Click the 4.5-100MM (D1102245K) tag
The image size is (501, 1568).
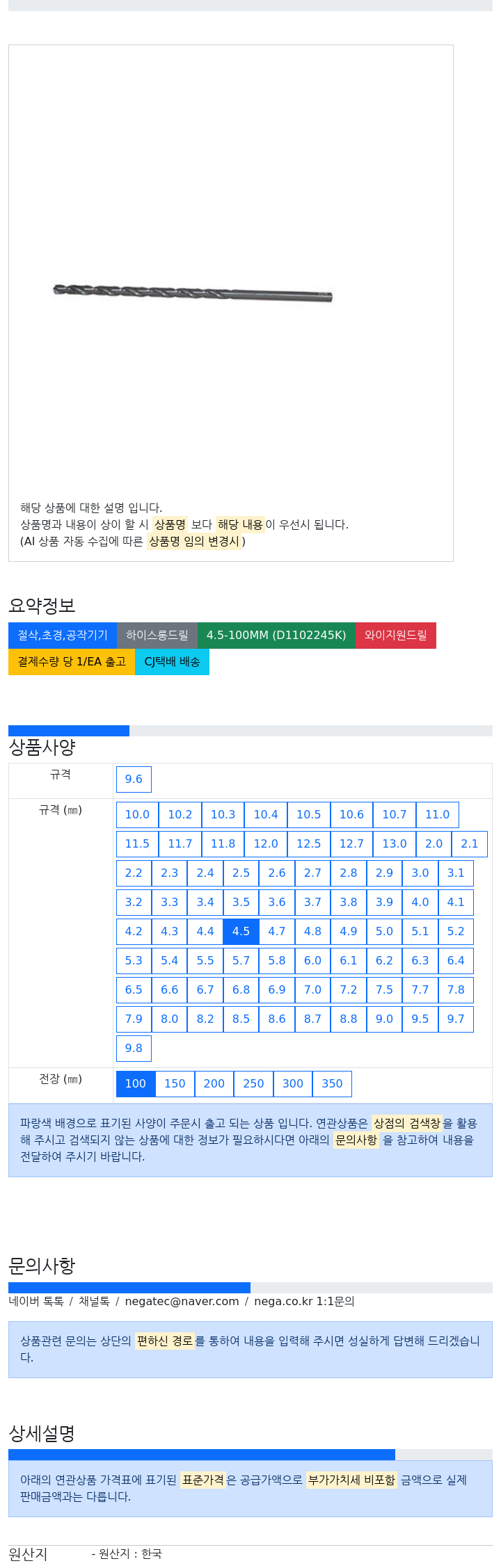pos(276,636)
